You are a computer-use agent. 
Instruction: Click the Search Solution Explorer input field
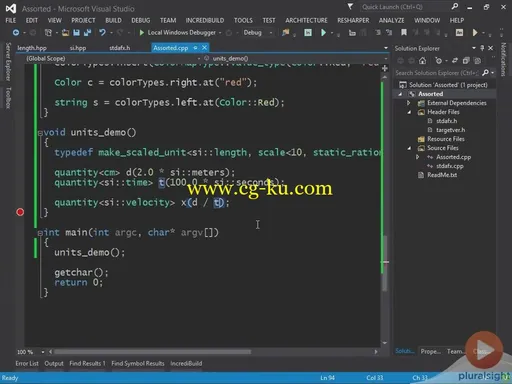438,72
